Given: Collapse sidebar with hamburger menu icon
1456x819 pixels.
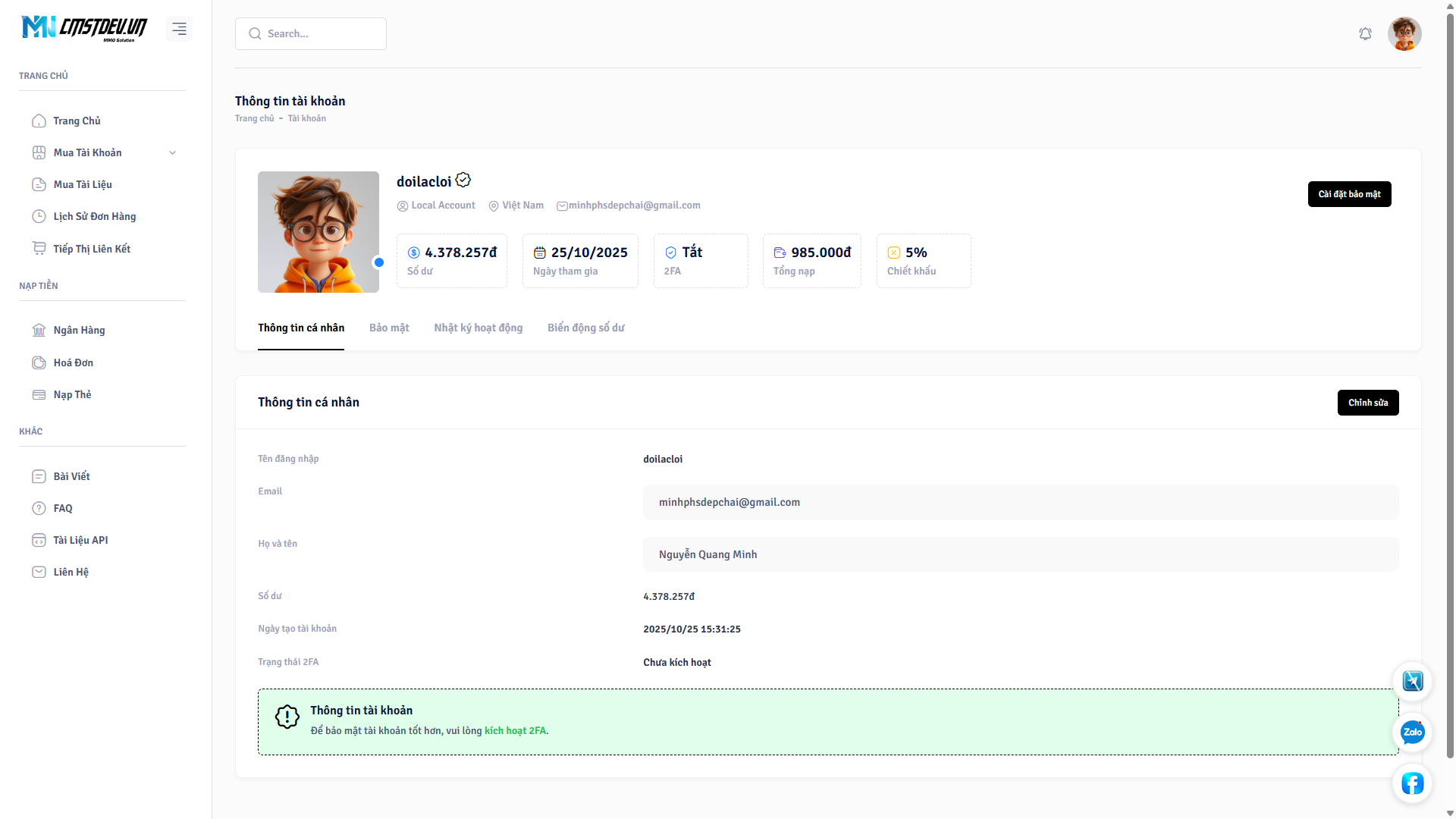Looking at the screenshot, I should [x=179, y=29].
